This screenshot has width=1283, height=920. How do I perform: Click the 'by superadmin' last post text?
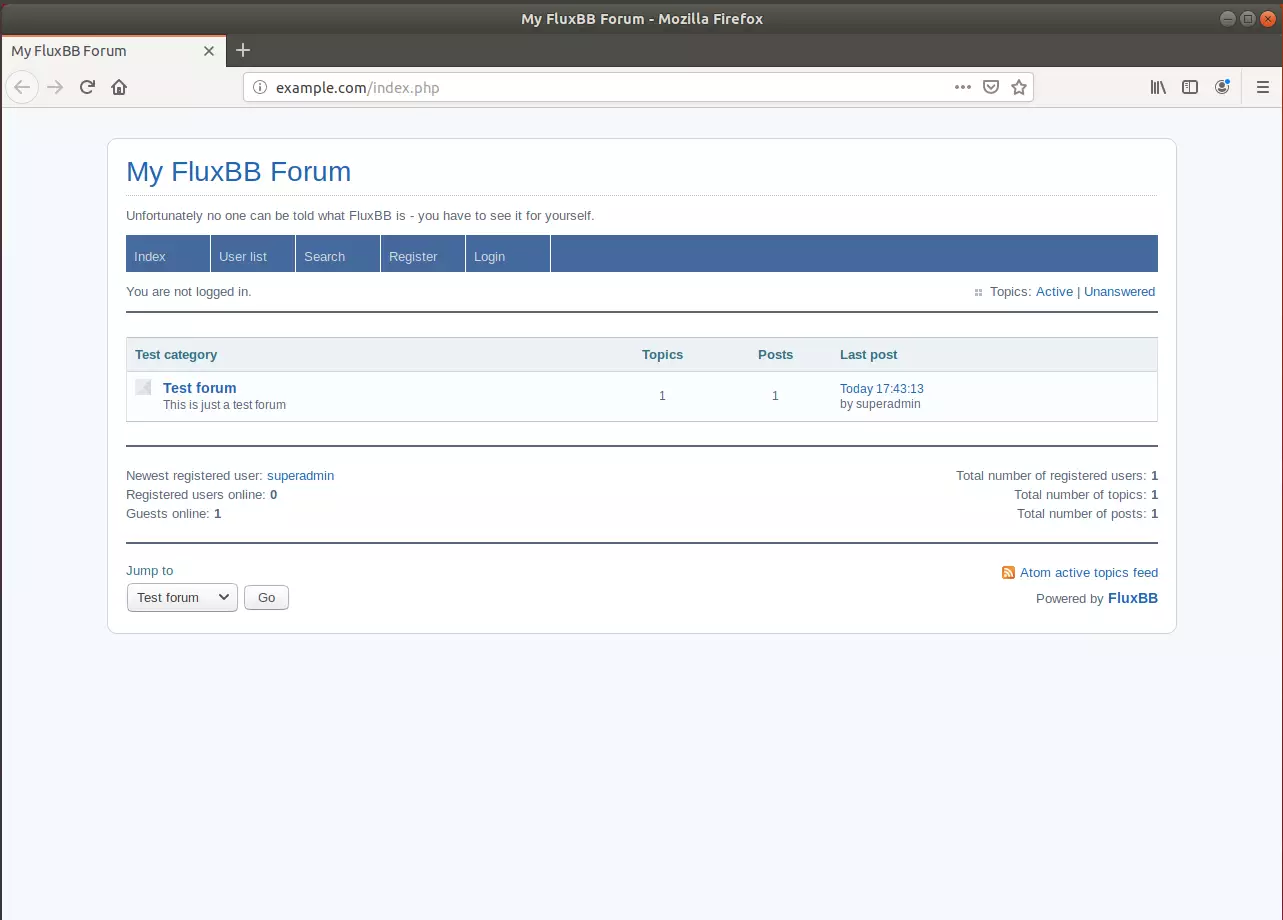880,404
